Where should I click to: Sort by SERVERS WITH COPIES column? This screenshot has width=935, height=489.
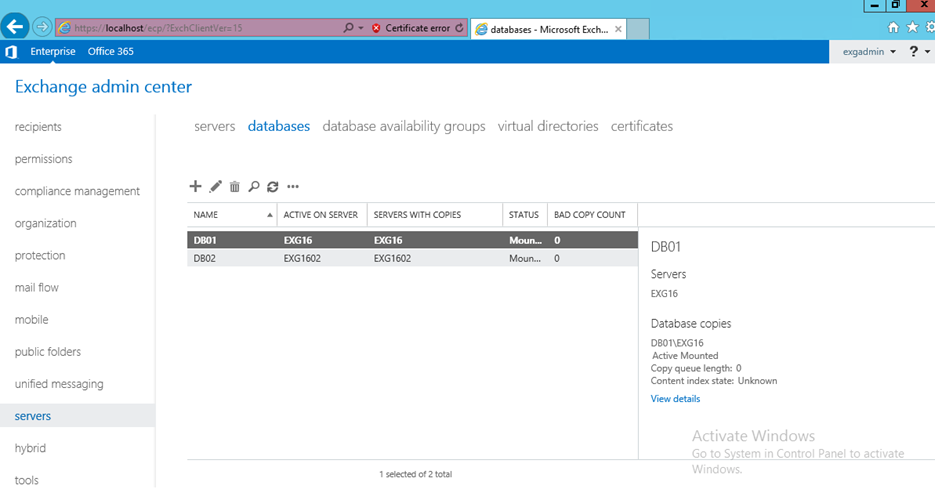tap(435, 215)
